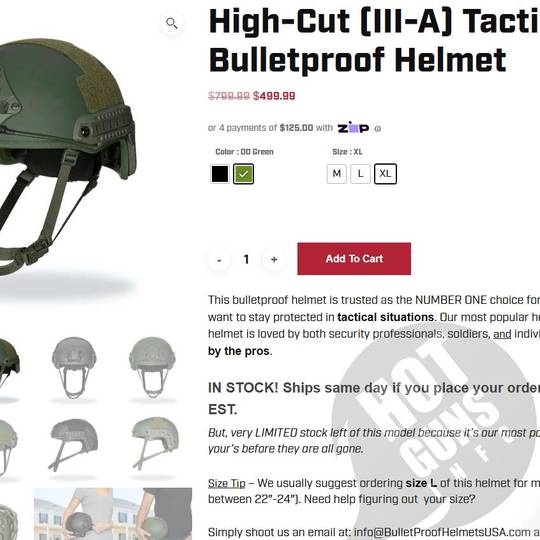
Task: View front-facing green helmet thumbnail in top row
Action: pos(152,368)
